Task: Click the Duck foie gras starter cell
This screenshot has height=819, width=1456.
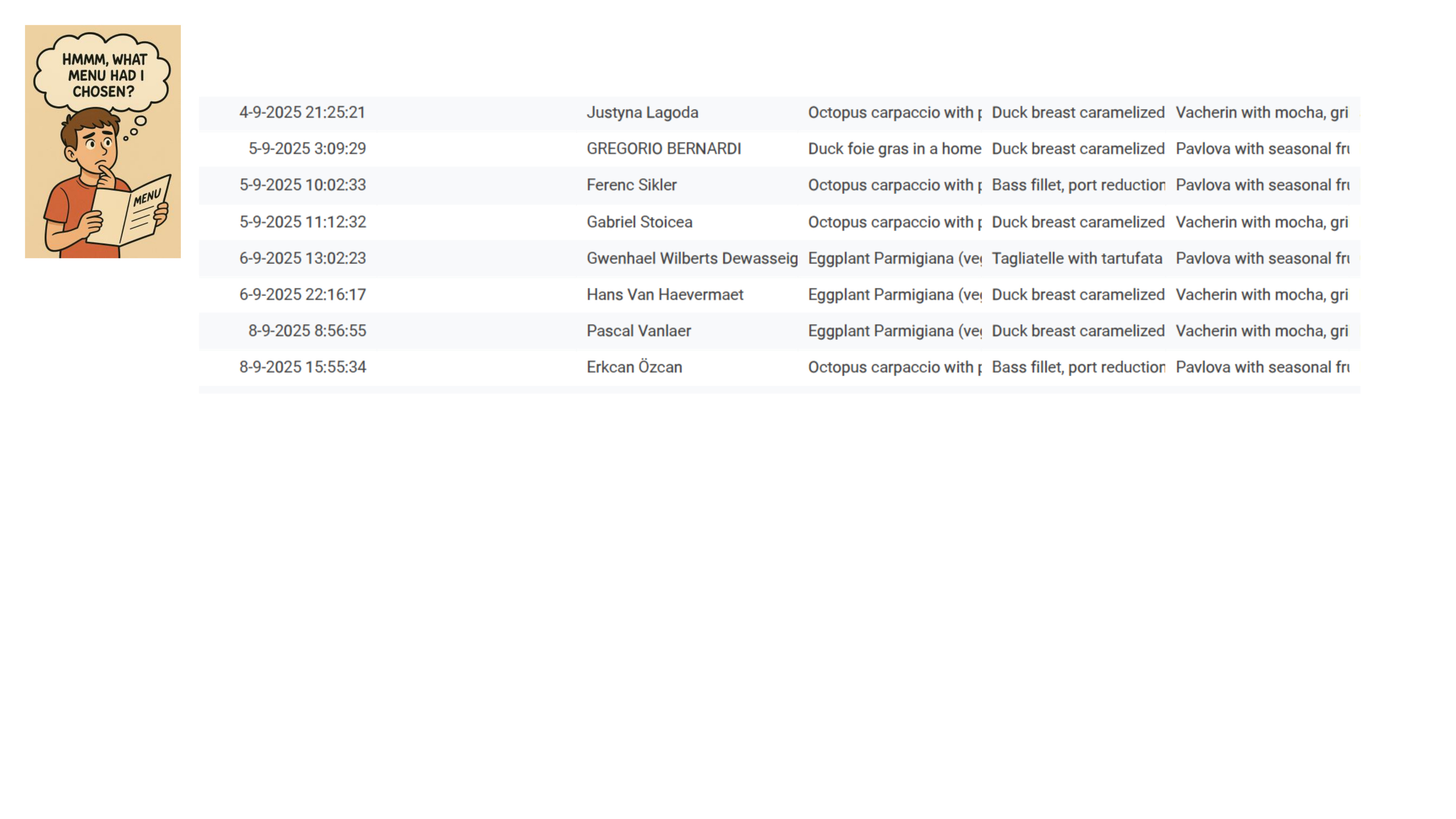Action: pos(894,149)
